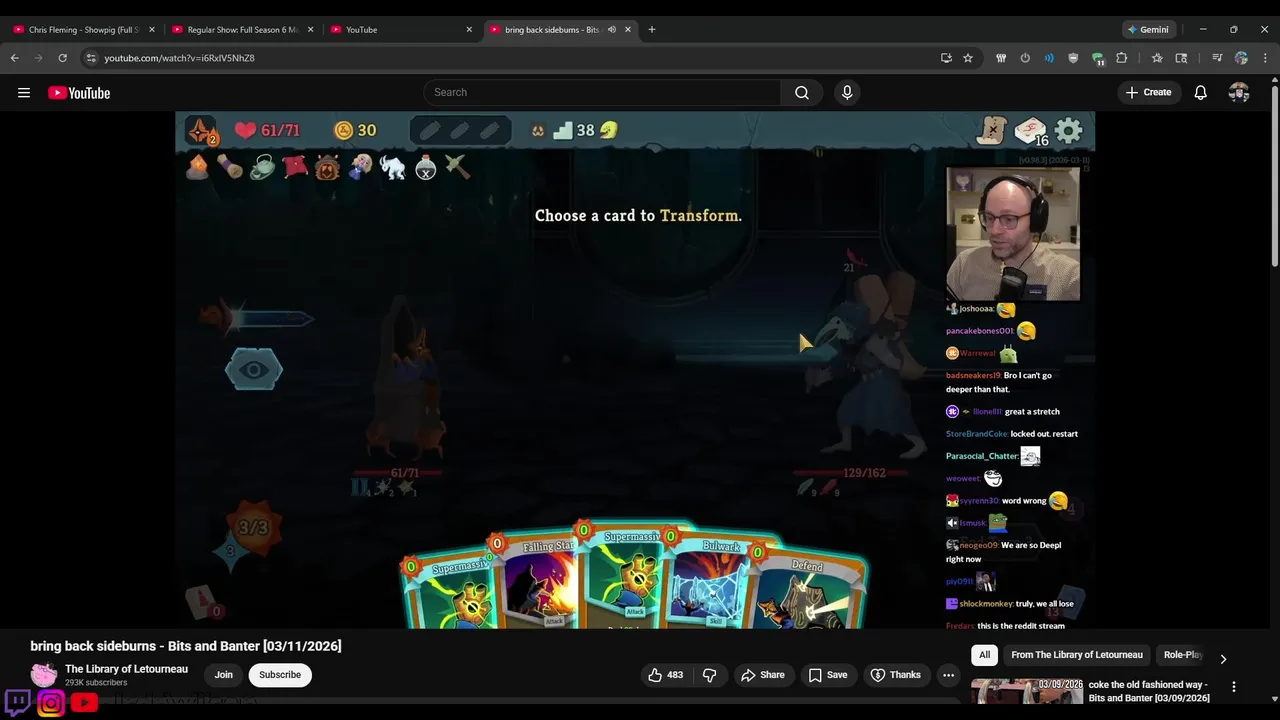Open YouTube notifications bell
This screenshot has width=1280, height=720.
(x=1201, y=92)
